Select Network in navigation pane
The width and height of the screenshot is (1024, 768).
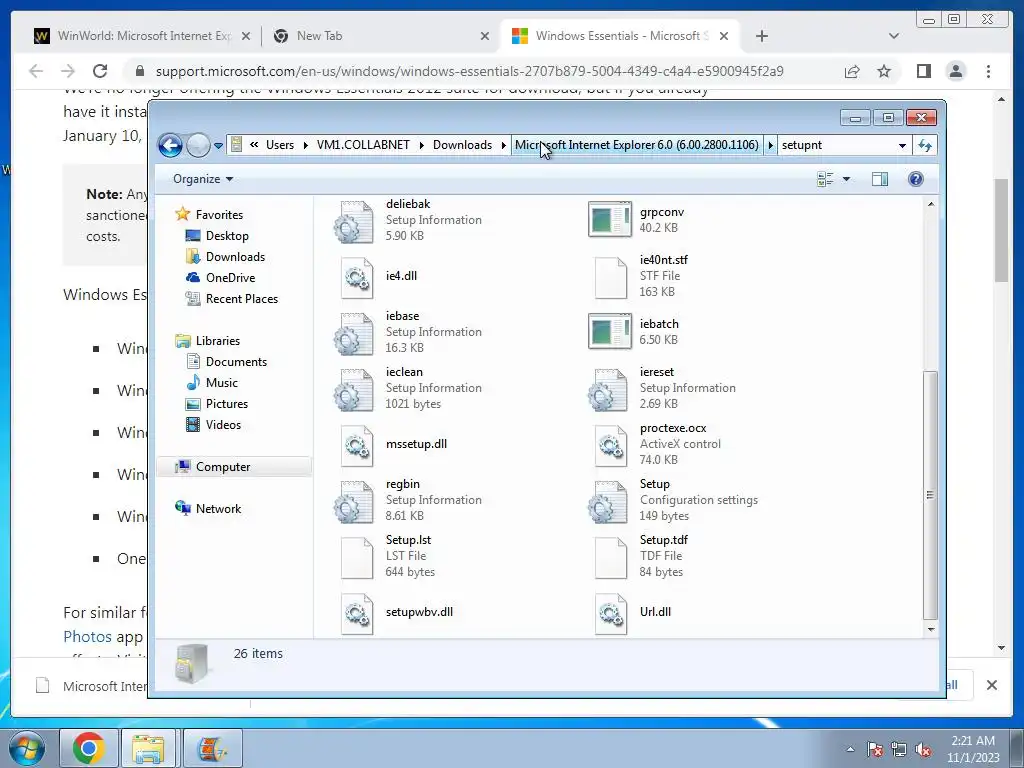click(218, 509)
